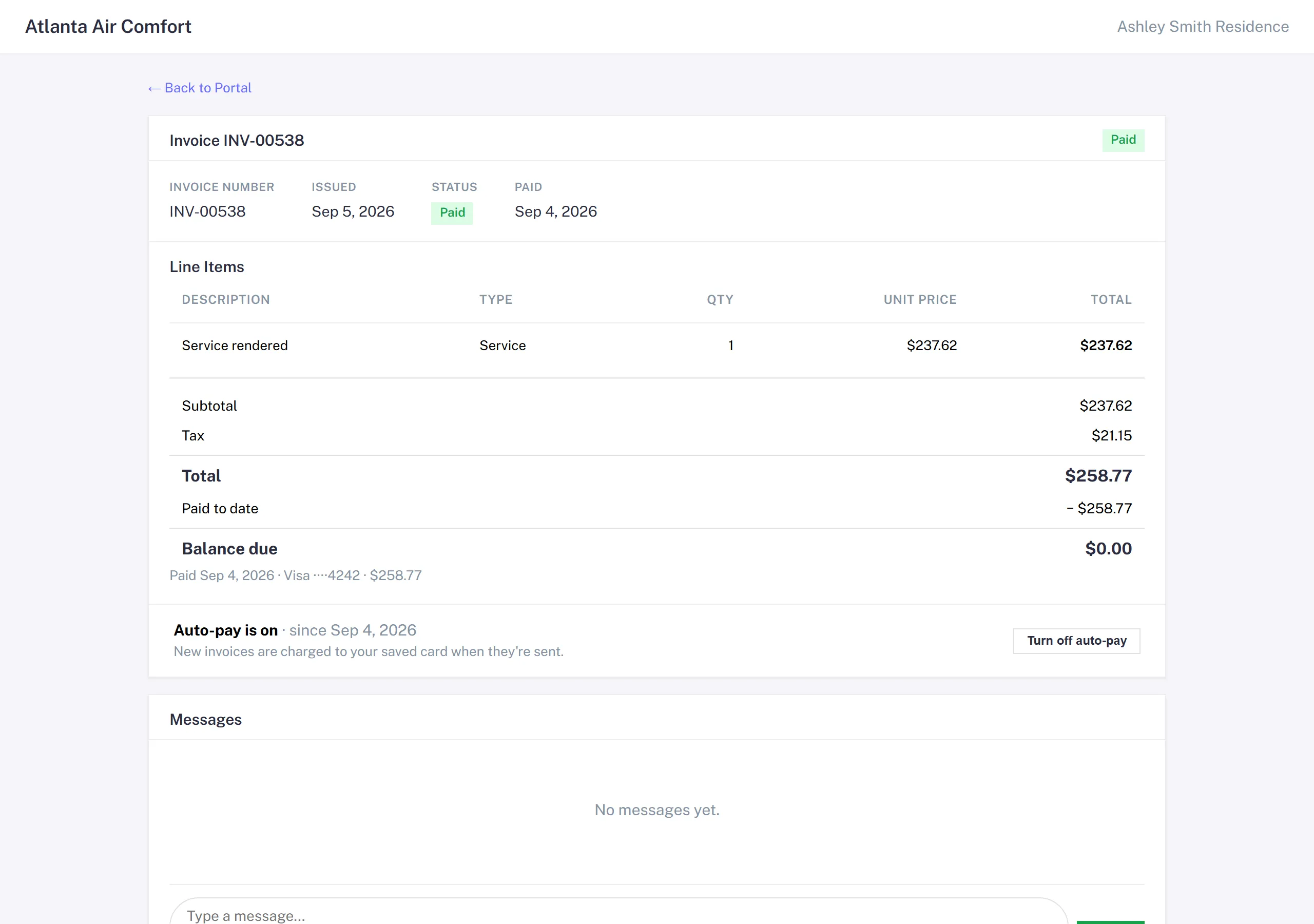Click the green send button beside the message box
The width and height of the screenshot is (1314, 924).
[x=1110, y=922]
